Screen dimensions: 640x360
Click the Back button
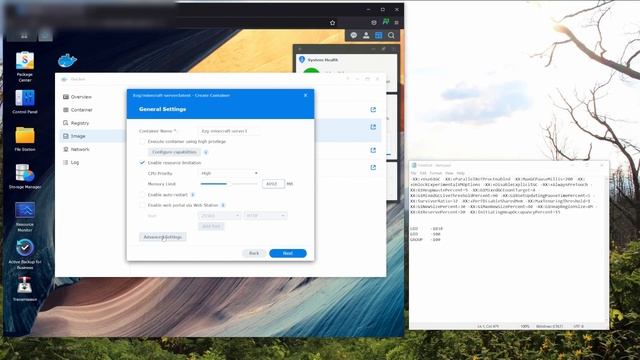tap(254, 253)
